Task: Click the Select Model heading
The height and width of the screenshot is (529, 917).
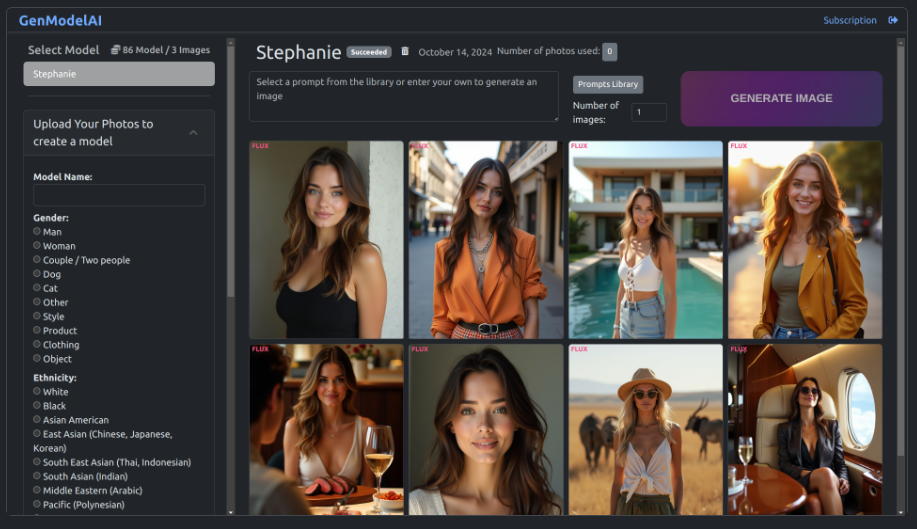Action: pyautogui.click(x=64, y=50)
